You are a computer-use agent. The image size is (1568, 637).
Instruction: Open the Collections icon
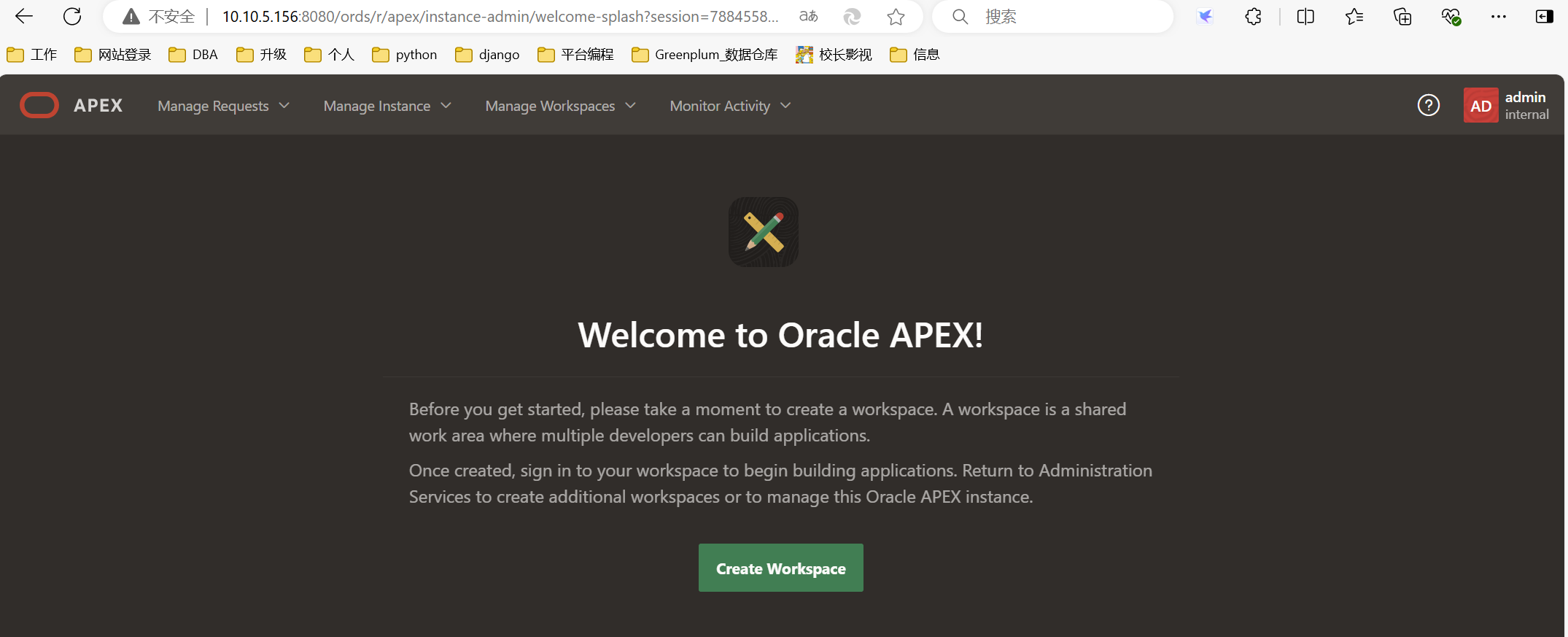[x=1402, y=16]
